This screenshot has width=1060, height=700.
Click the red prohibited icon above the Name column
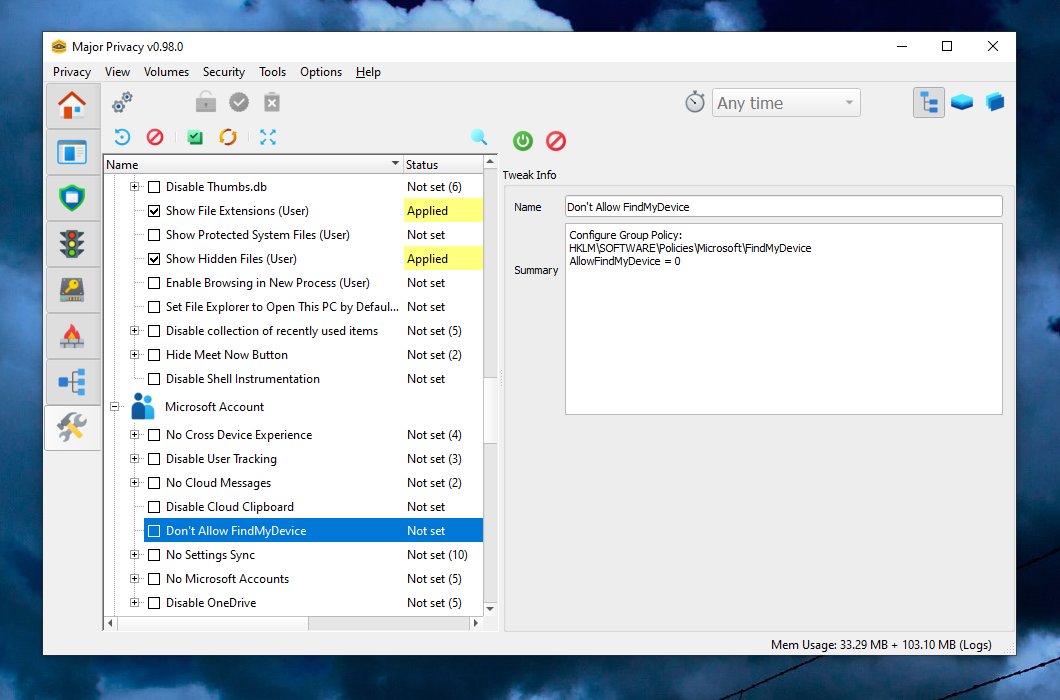point(155,137)
